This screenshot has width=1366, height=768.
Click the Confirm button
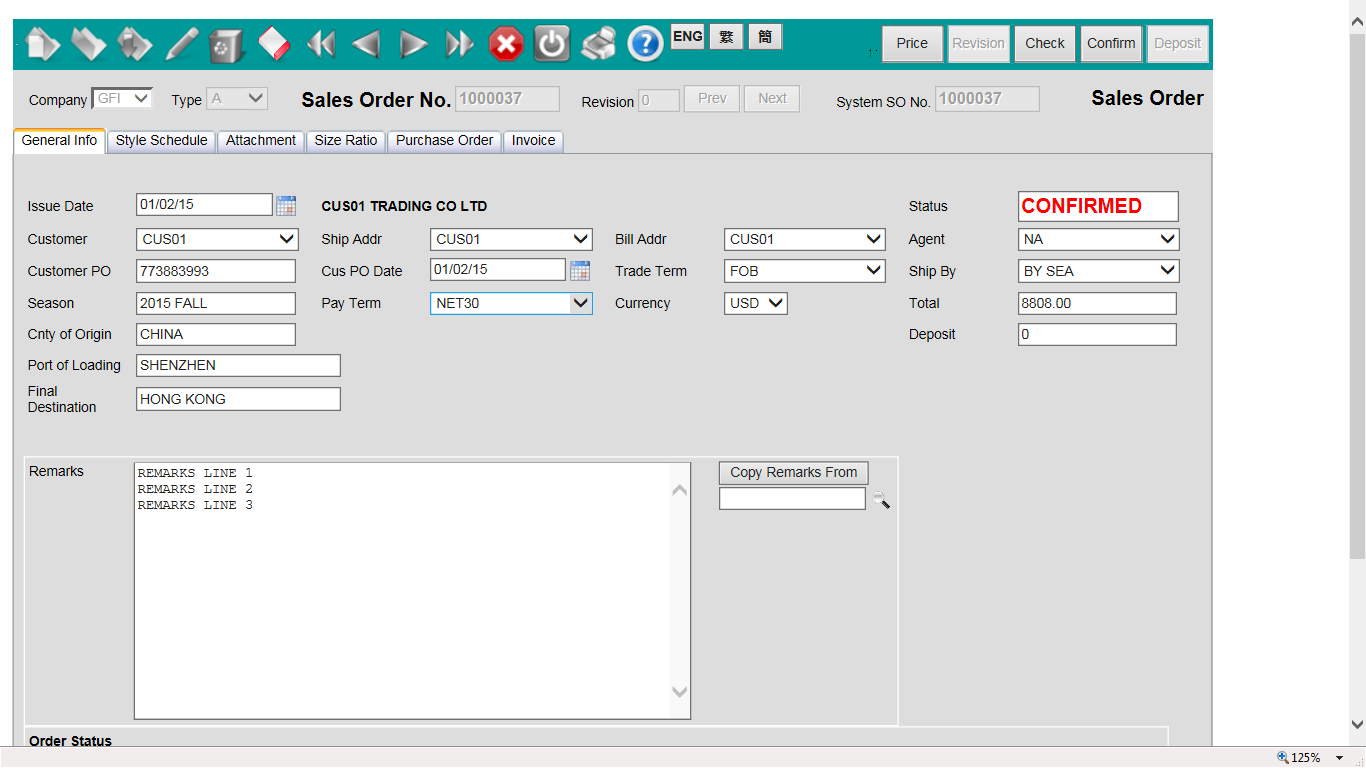point(1111,44)
